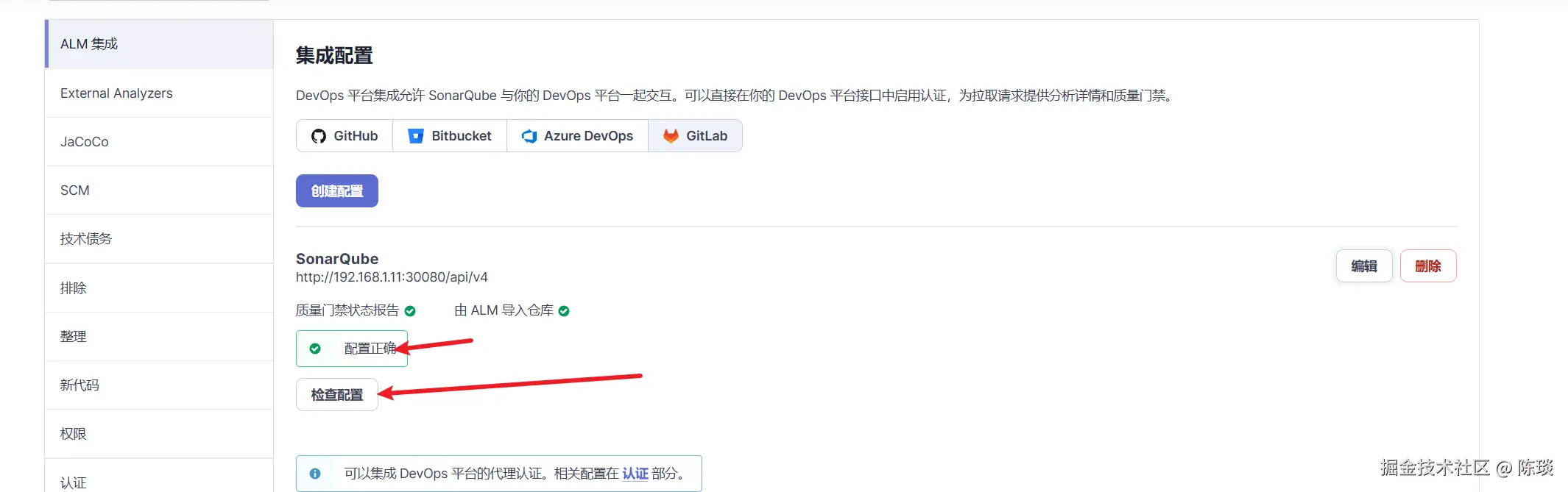Click the URL http://192.168.1.11:30080/api/v4
This screenshot has width=1568, height=492.
pos(392,277)
